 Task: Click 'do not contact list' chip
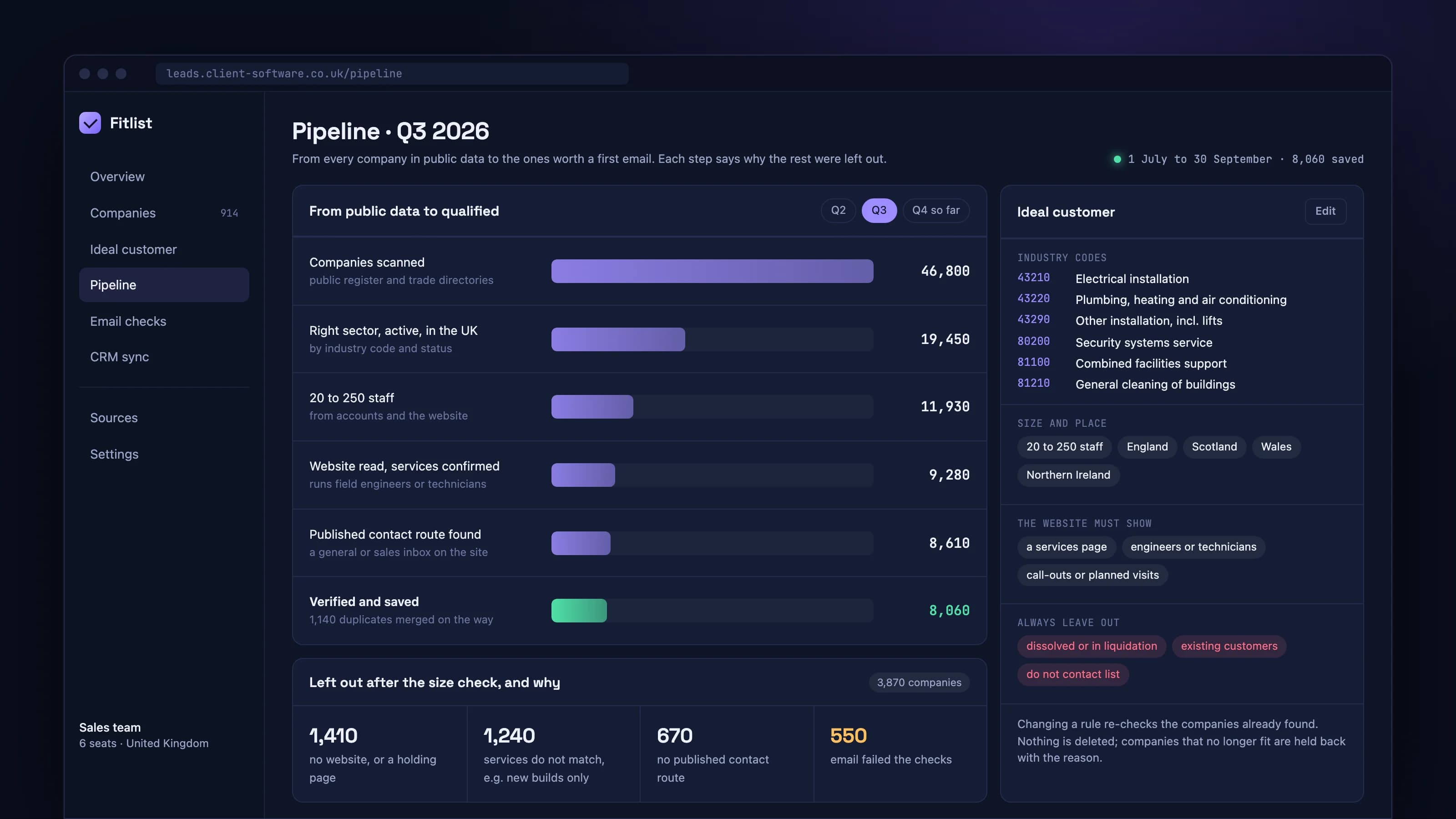click(1073, 674)
